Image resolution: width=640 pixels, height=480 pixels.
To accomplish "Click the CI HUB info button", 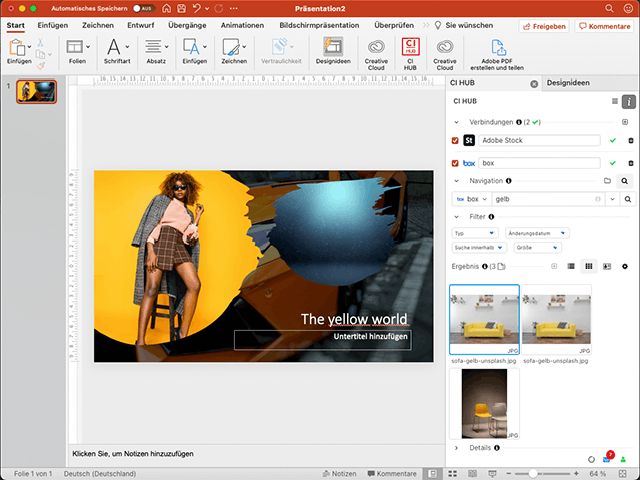I will [629, 101].
